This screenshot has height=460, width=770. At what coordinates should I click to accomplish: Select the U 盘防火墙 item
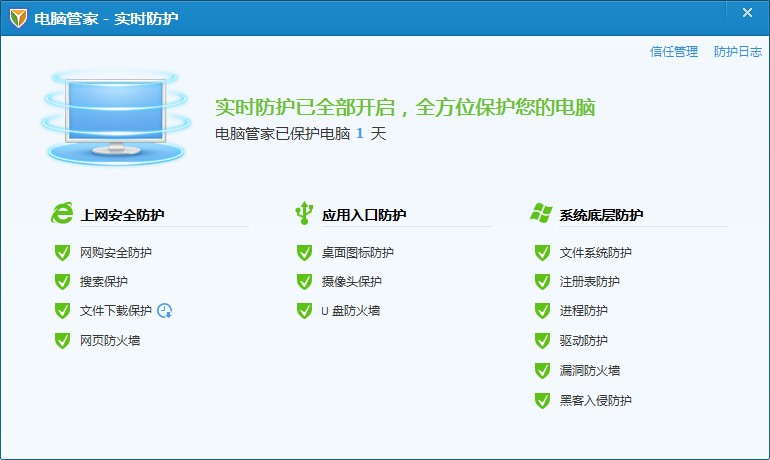point(350,311)
